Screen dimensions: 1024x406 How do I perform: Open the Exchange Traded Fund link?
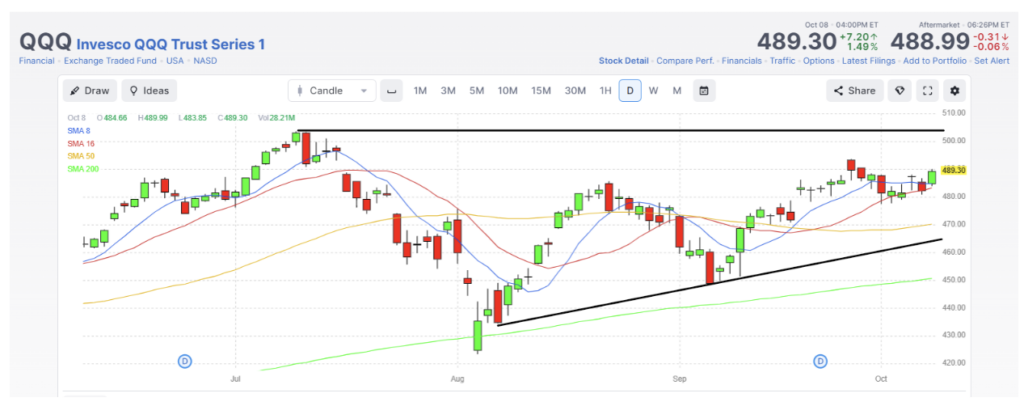click(x=110, y=61)
